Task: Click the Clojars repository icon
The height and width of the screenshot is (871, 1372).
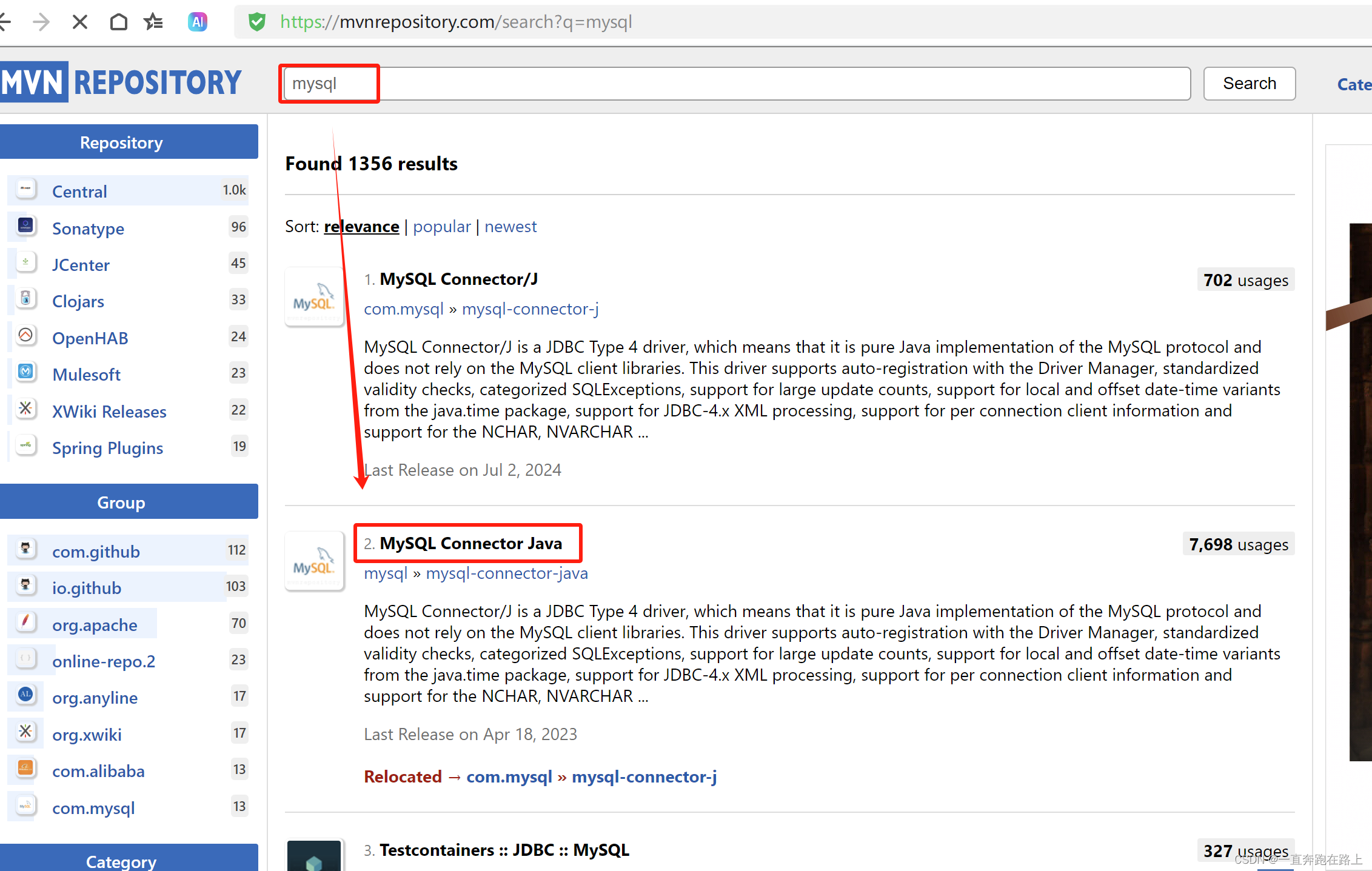Action: (25, 299)
